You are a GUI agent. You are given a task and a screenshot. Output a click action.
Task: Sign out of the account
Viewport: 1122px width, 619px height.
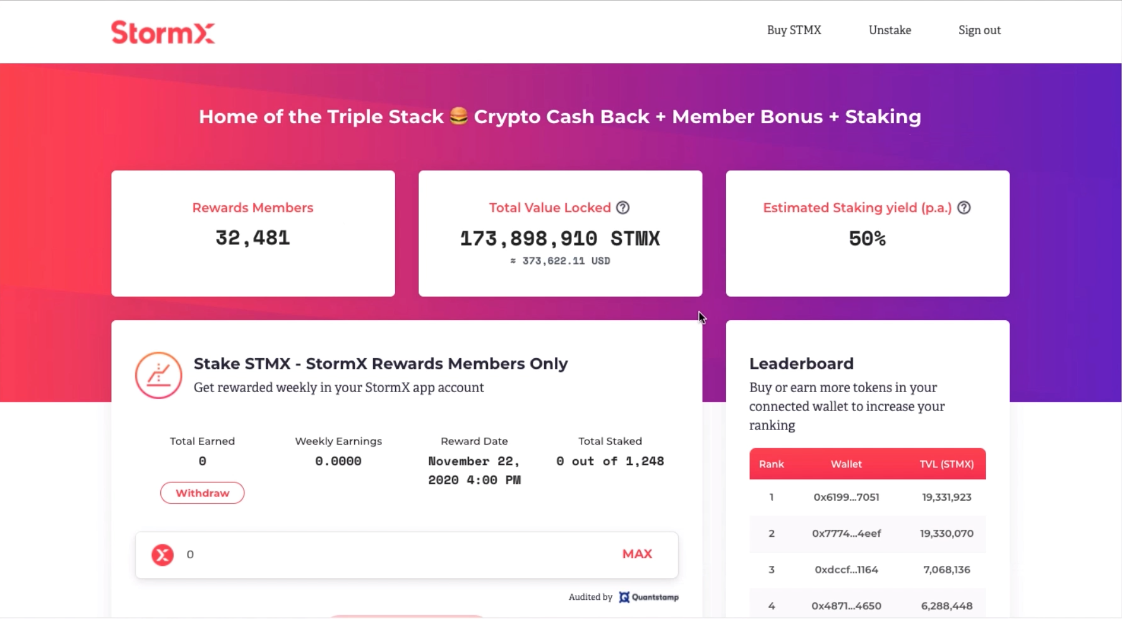click(x=980, y=30)
